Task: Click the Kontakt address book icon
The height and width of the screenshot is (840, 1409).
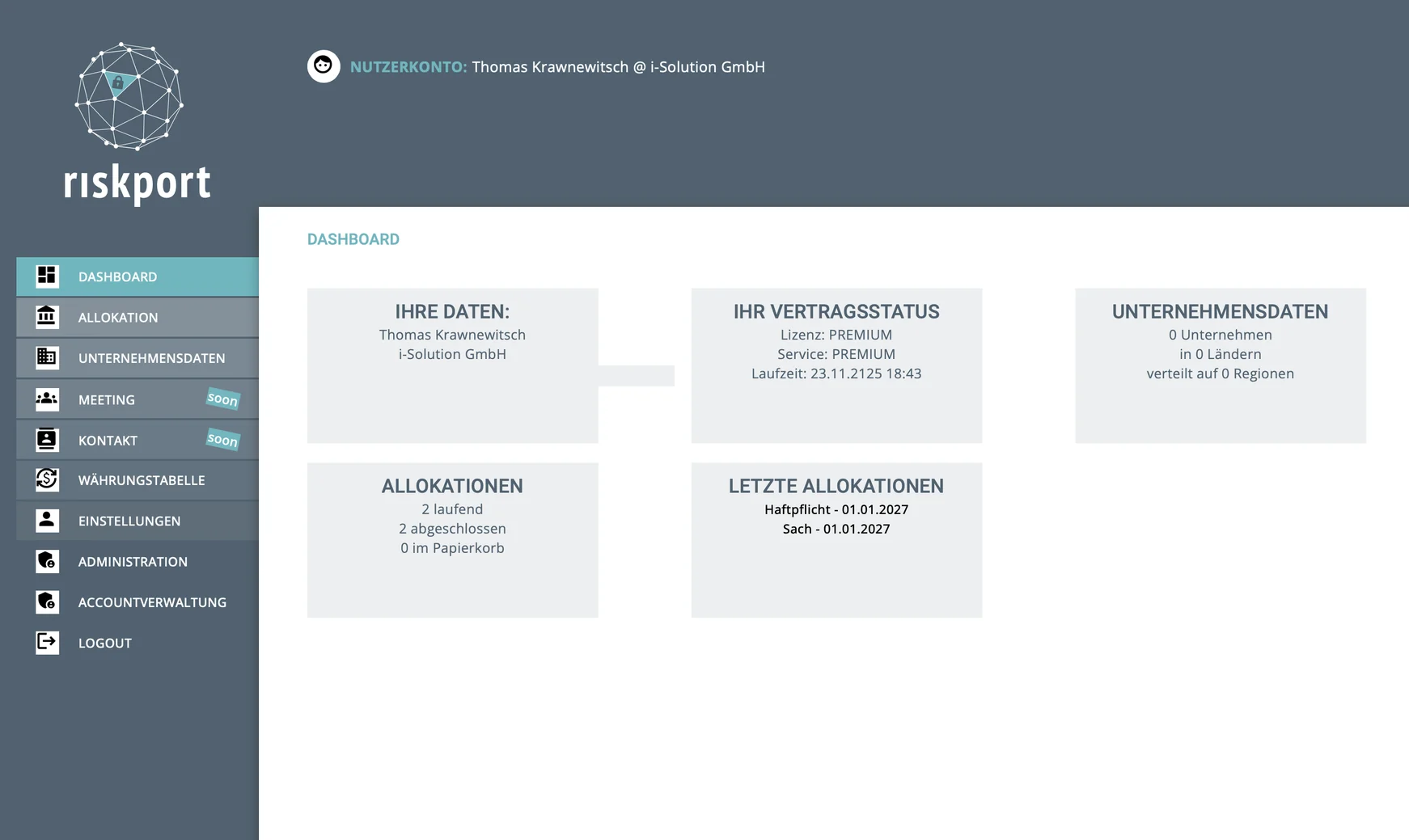Action: tap(47, 439)
